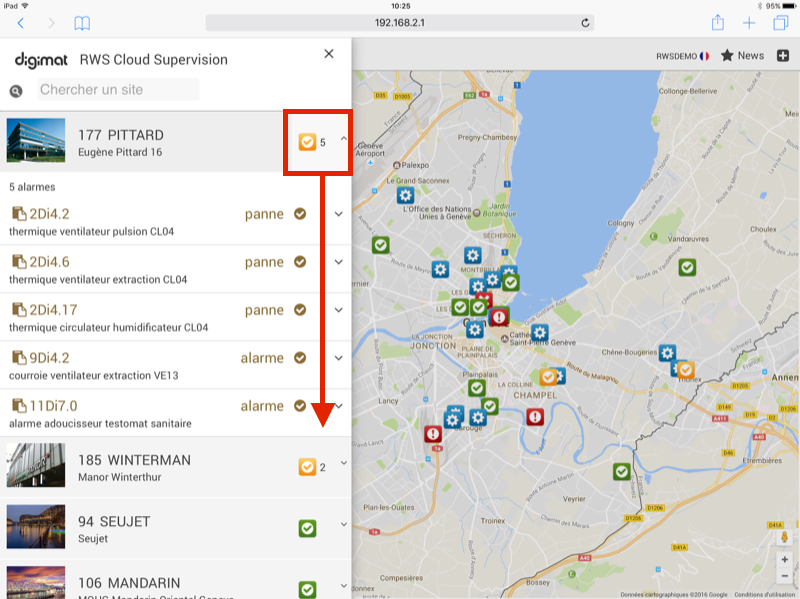Click the blue gear marker at Sécheron

[x=472, y=255]
